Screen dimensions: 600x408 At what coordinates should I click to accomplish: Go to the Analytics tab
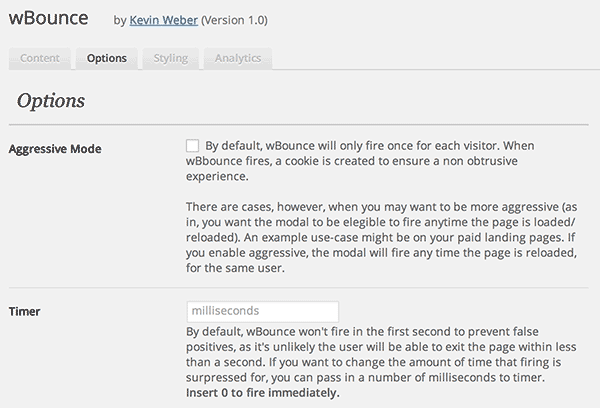[x=238, y=58]
